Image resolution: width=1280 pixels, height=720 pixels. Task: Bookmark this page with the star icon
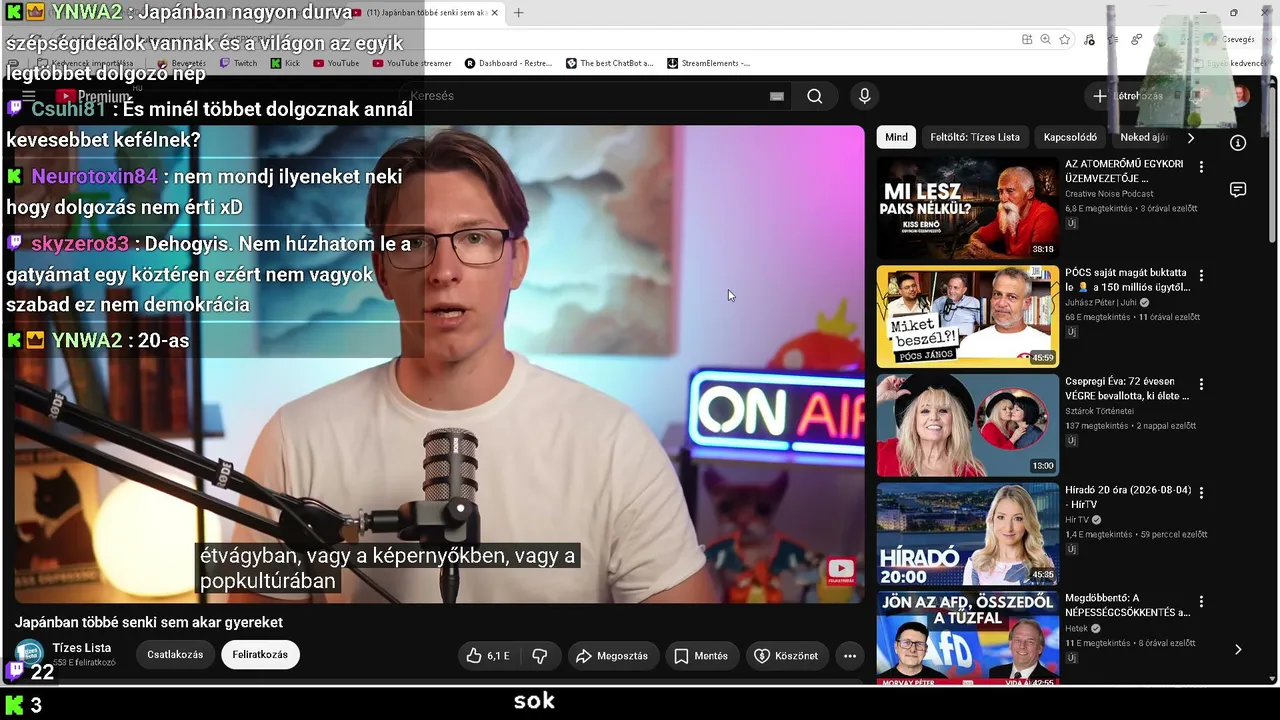click(1065, 39)
